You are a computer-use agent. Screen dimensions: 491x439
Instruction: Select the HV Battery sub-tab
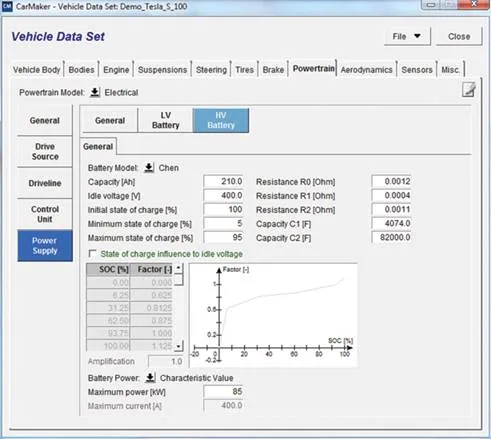click(221, 120)
